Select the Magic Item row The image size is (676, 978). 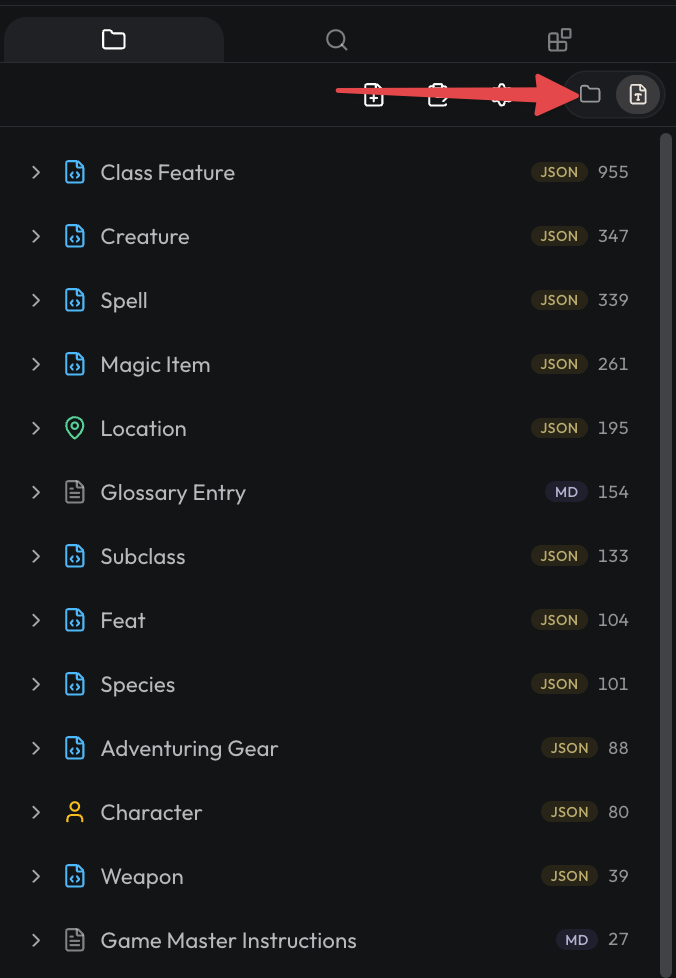[x=329, y=364]
